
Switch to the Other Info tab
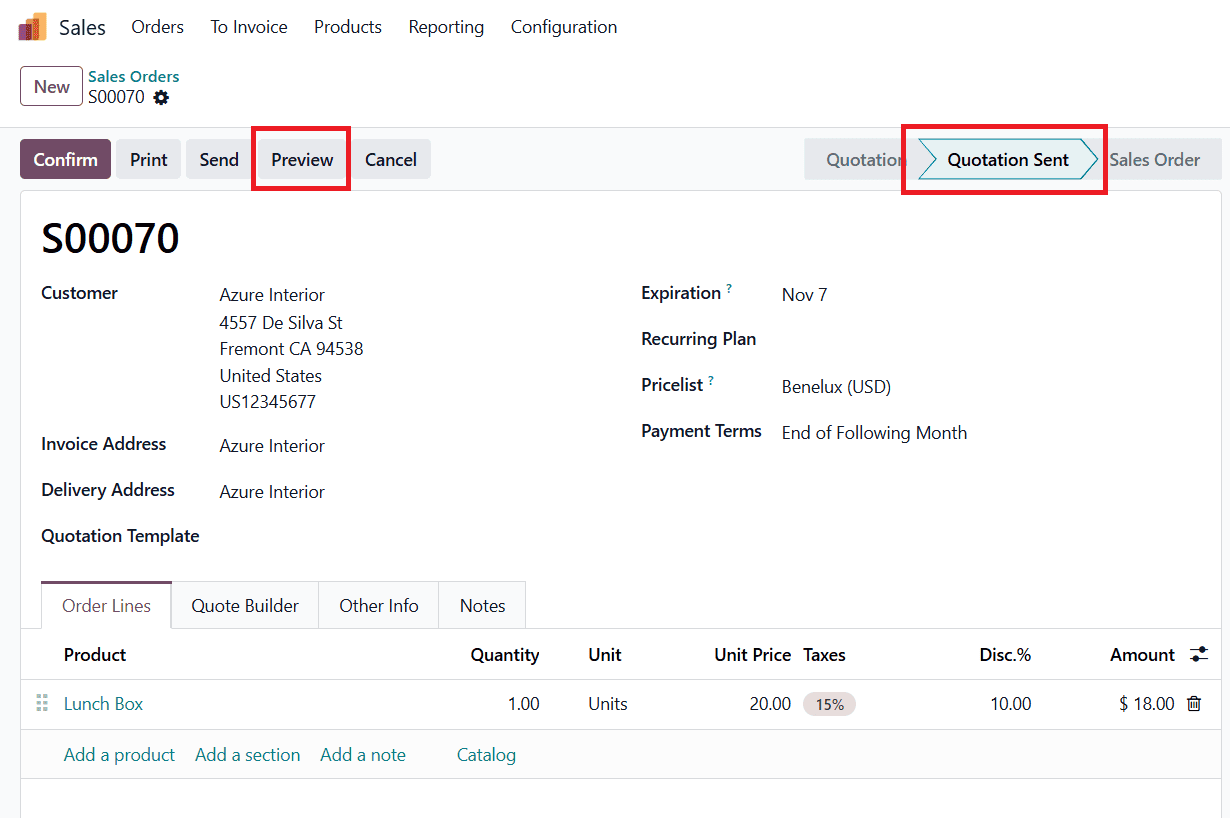(x=378, y=606)
